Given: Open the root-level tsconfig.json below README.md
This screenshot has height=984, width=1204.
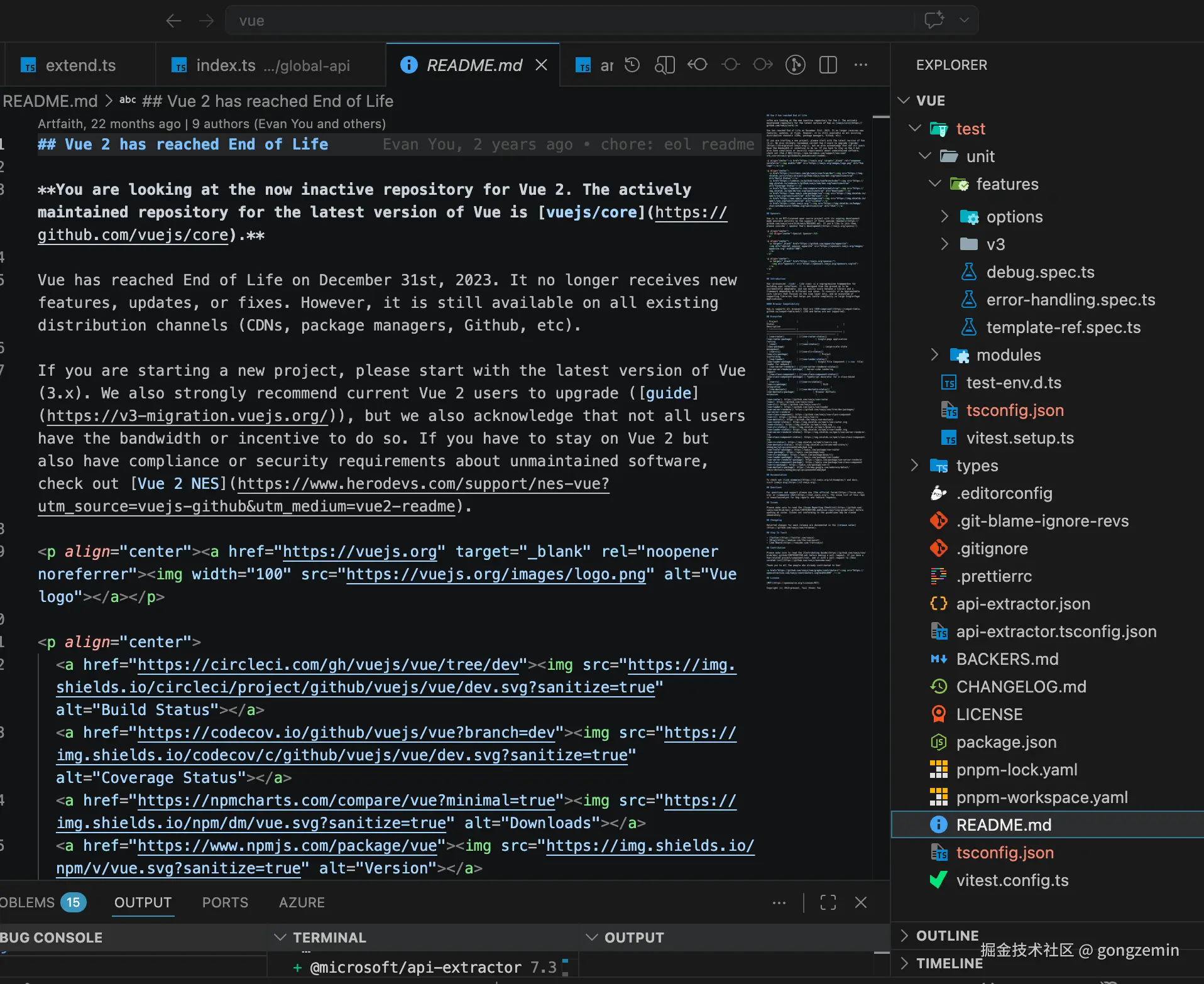Looking at the screenshot, I should point(1005,853).
